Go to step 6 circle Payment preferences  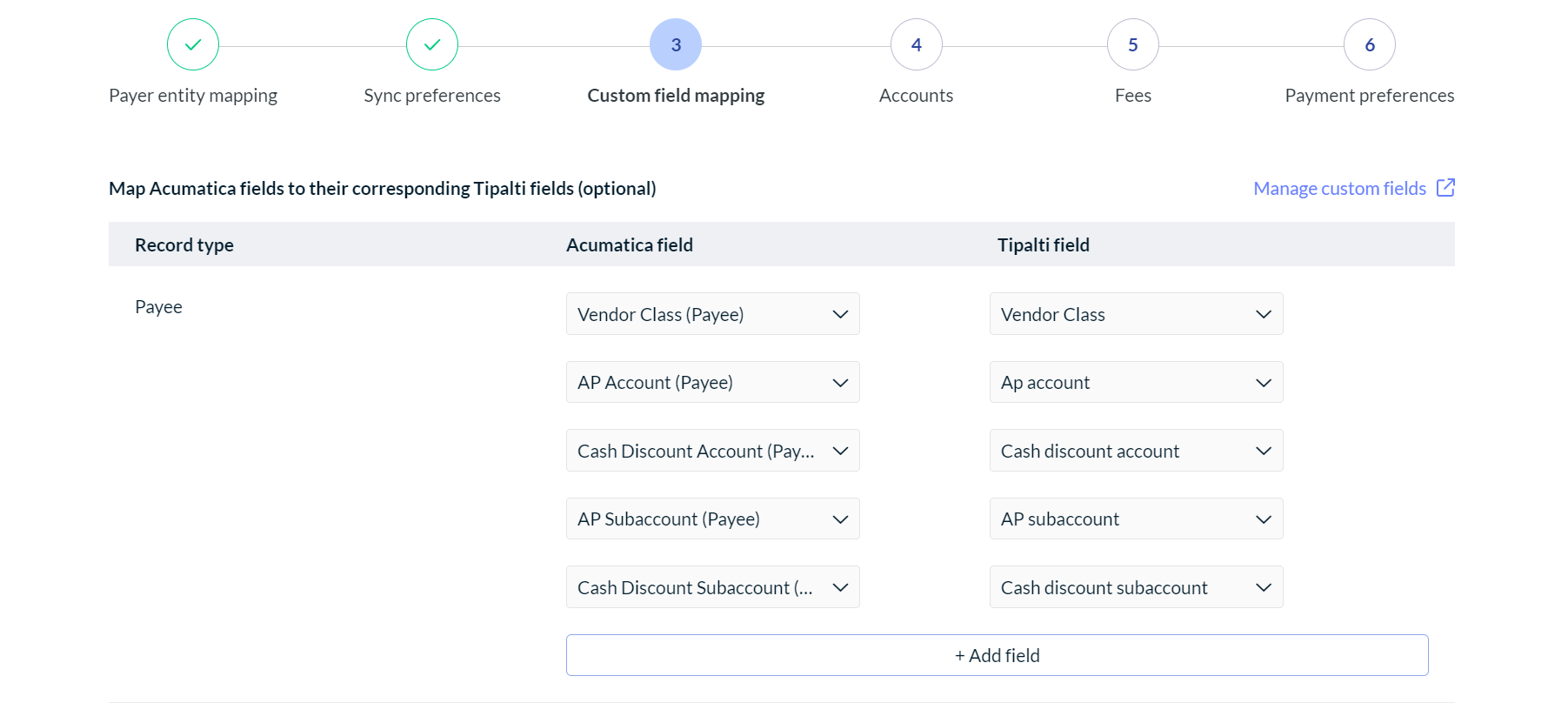pos(1370,44)
